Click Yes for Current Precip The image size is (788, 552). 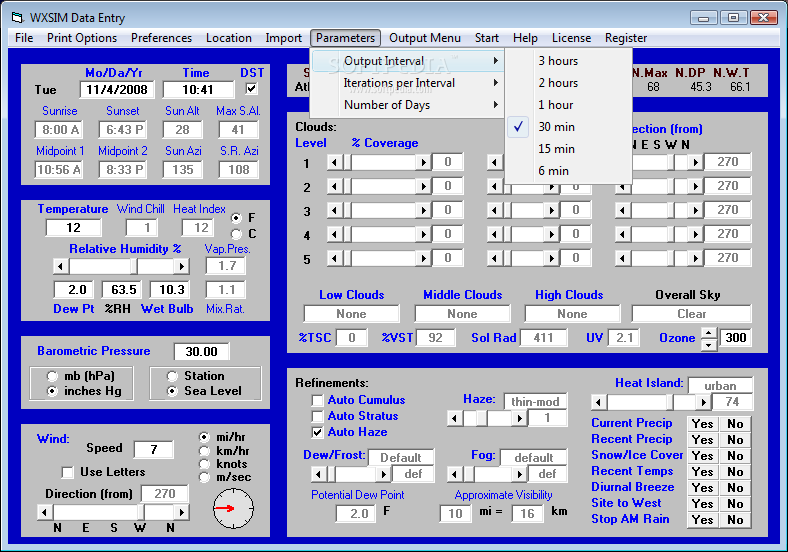[703, 424]
